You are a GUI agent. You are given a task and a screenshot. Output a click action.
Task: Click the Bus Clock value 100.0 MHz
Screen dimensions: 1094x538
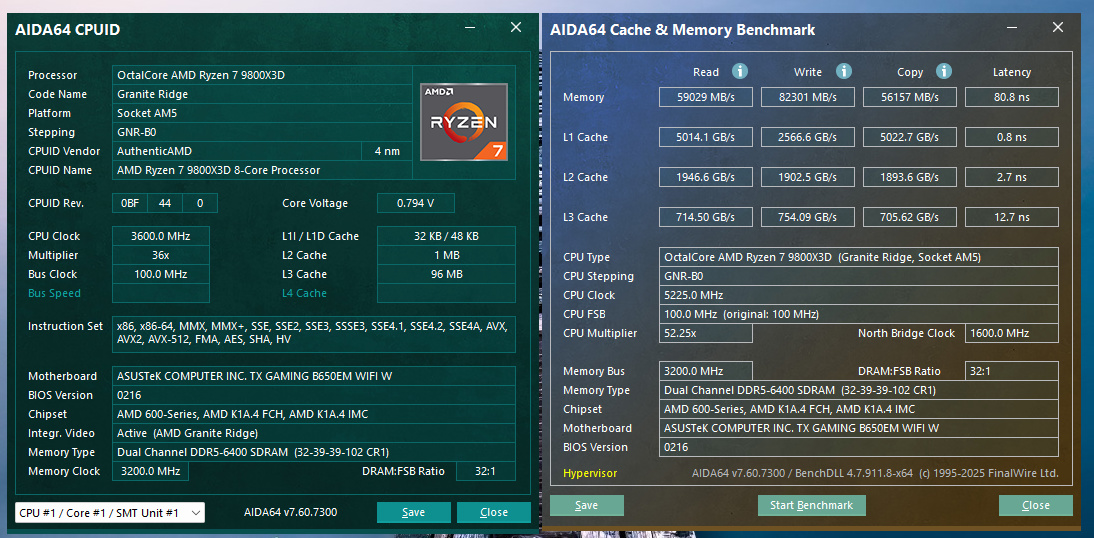pyautogui.click(x=160, y=274)
